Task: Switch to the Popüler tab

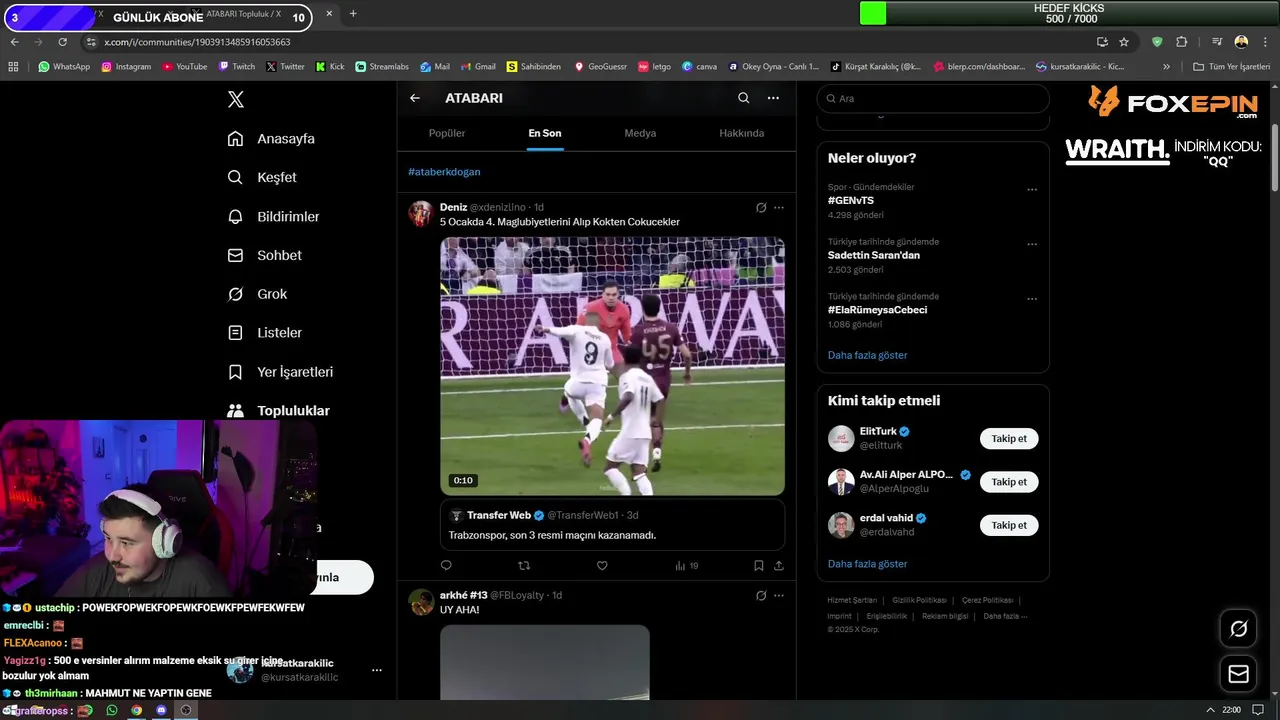Action: click(x=447, y=133)
